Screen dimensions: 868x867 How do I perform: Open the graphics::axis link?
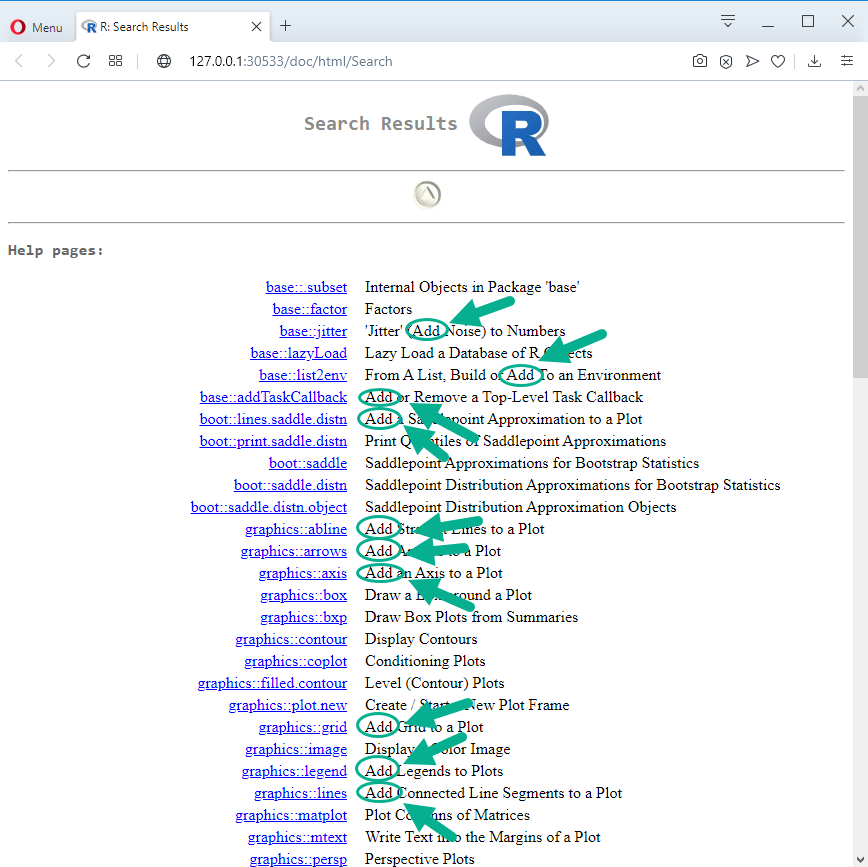tap(303, 574)
